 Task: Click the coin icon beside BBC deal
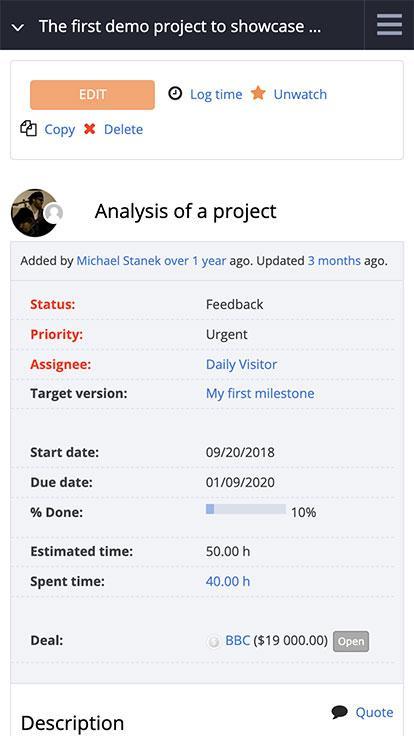point(214,641)
